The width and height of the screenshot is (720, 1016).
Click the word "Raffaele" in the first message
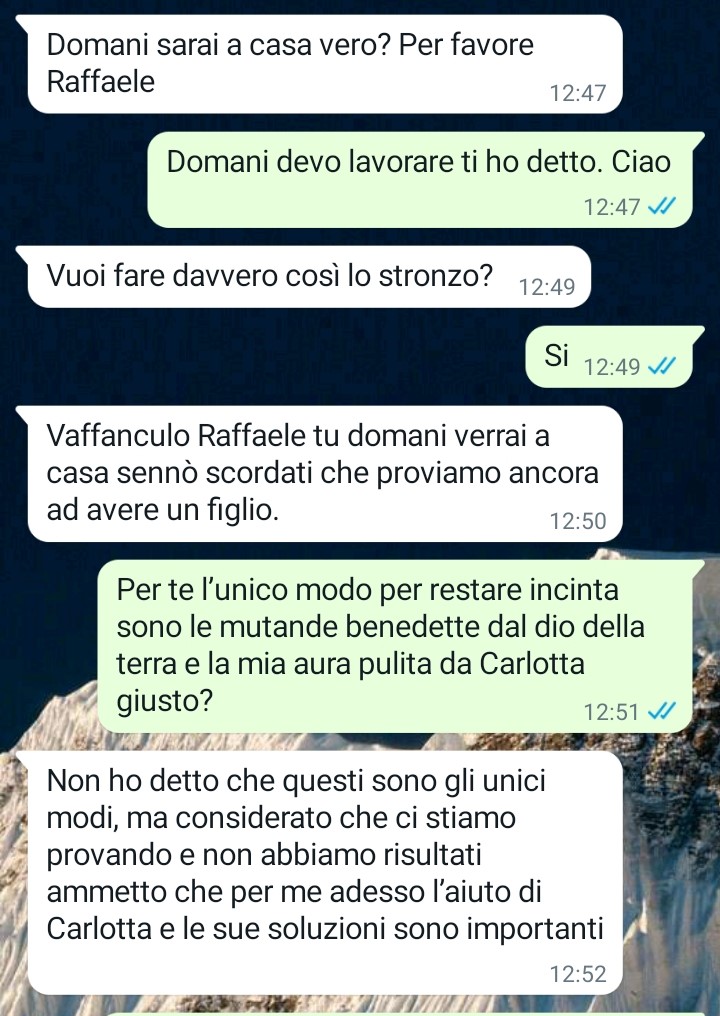101,82
